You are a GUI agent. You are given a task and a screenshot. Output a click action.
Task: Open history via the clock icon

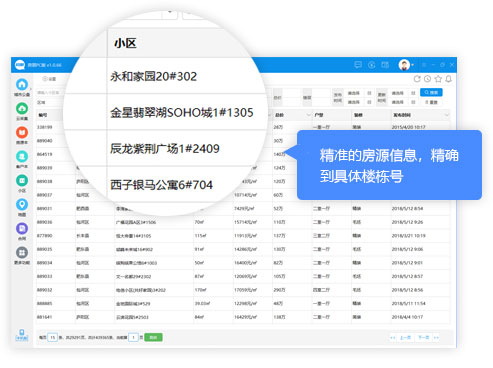coord(428,79)
